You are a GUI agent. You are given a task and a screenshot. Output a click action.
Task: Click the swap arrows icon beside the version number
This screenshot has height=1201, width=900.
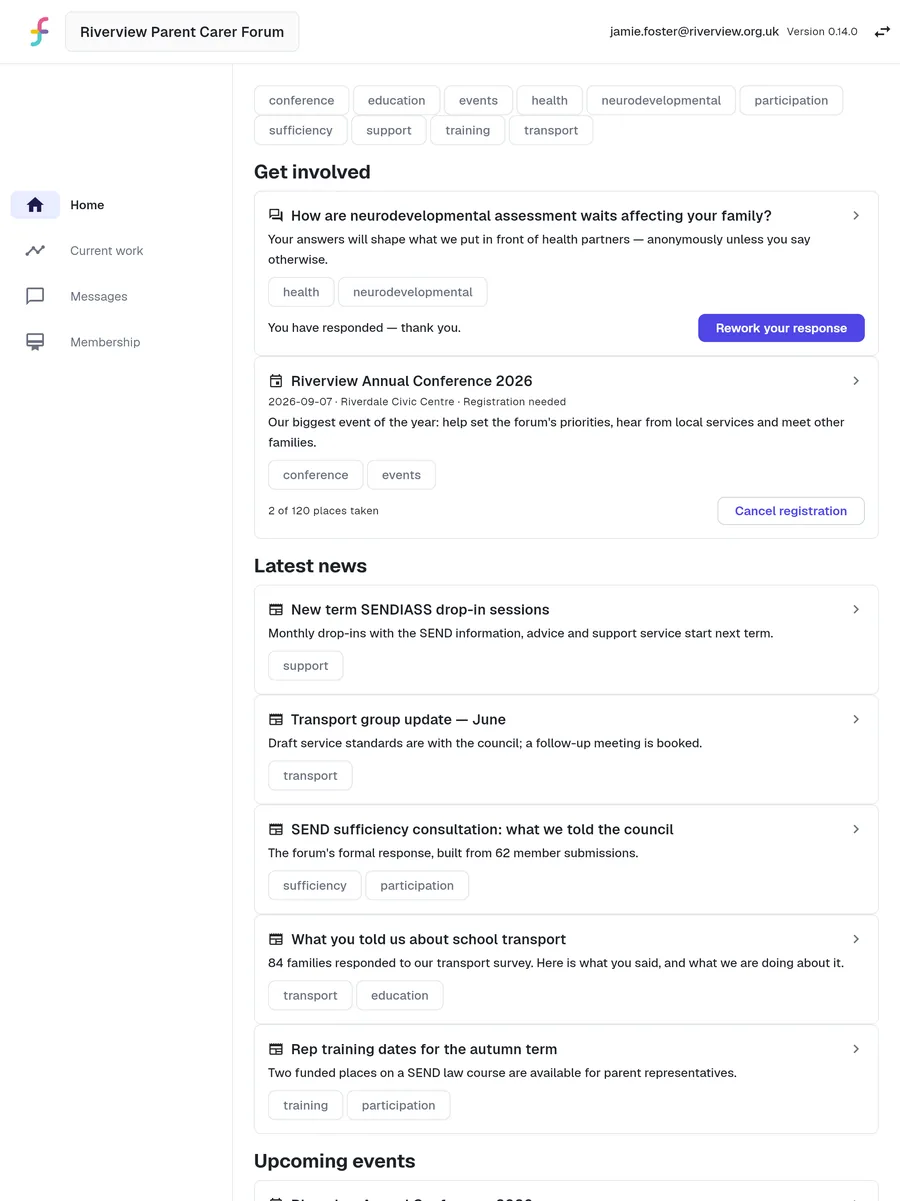coord(882,32)
